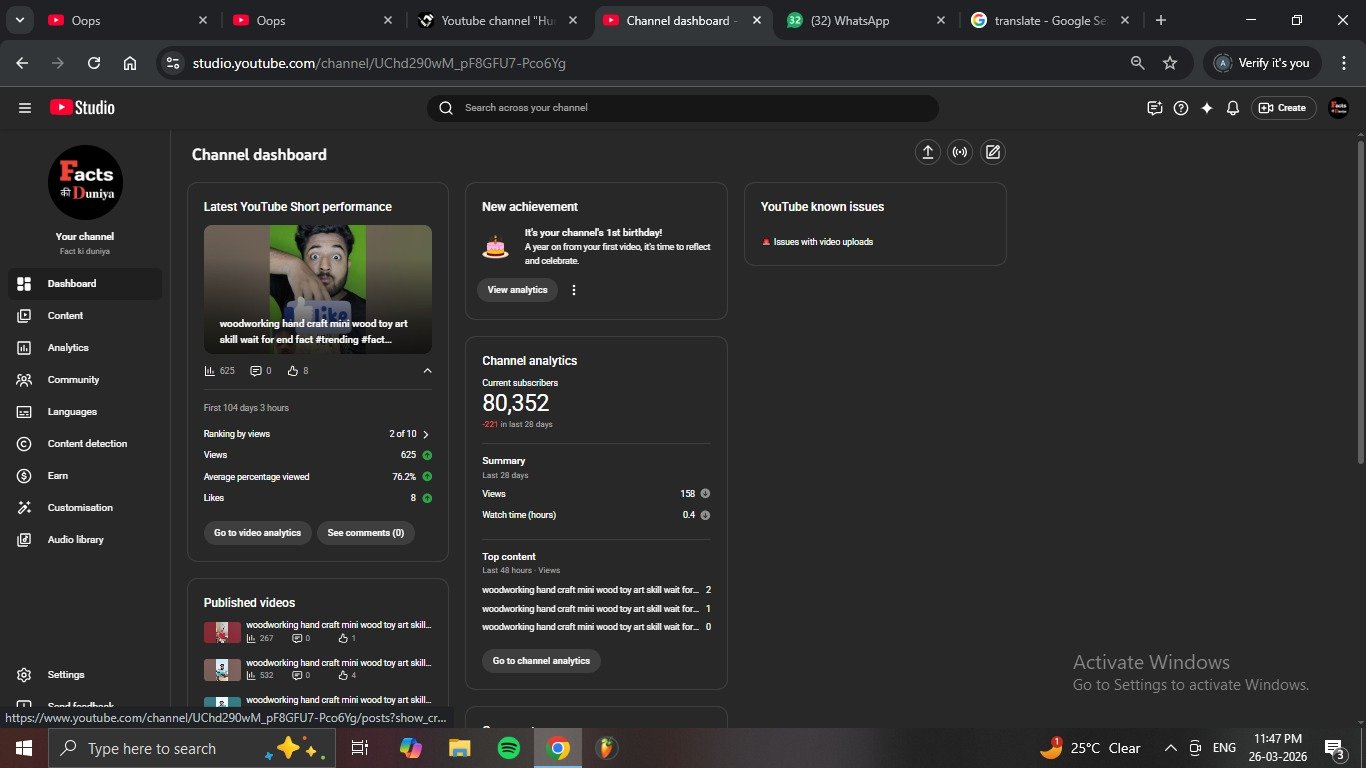Image resolution: width=1366 pixels, height=768 pixels.
Task: Click Go to video analytics button
Action: (x=257, y=533)
